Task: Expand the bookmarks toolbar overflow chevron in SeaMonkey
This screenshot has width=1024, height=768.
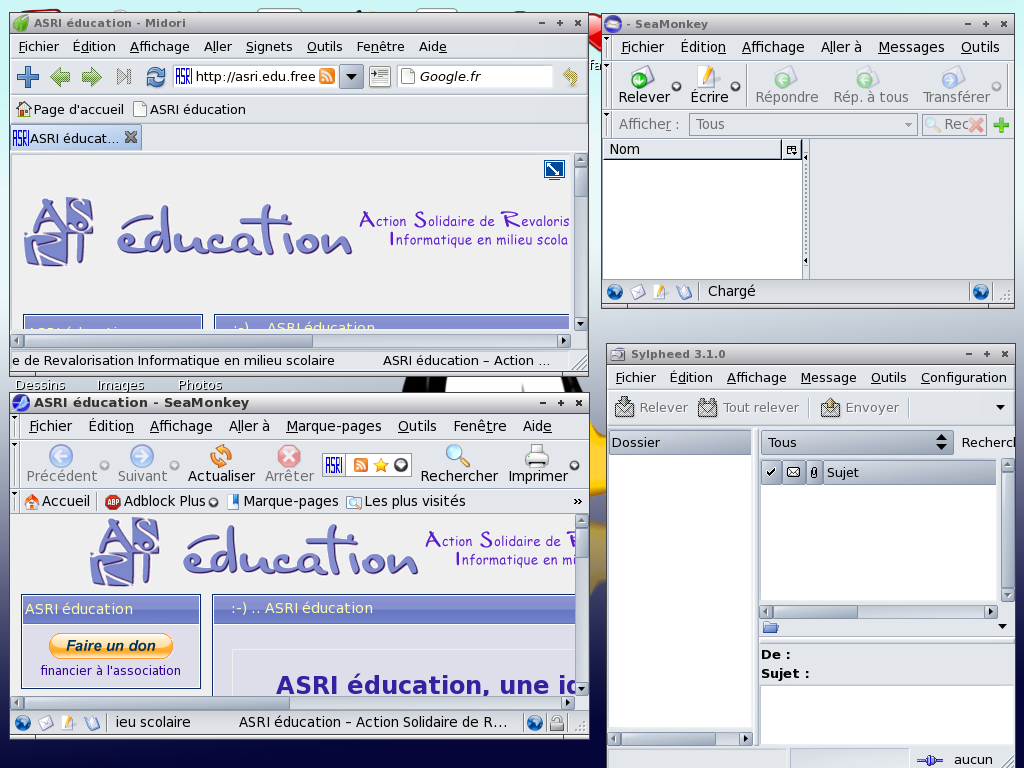Action: [x=577, y=502]
